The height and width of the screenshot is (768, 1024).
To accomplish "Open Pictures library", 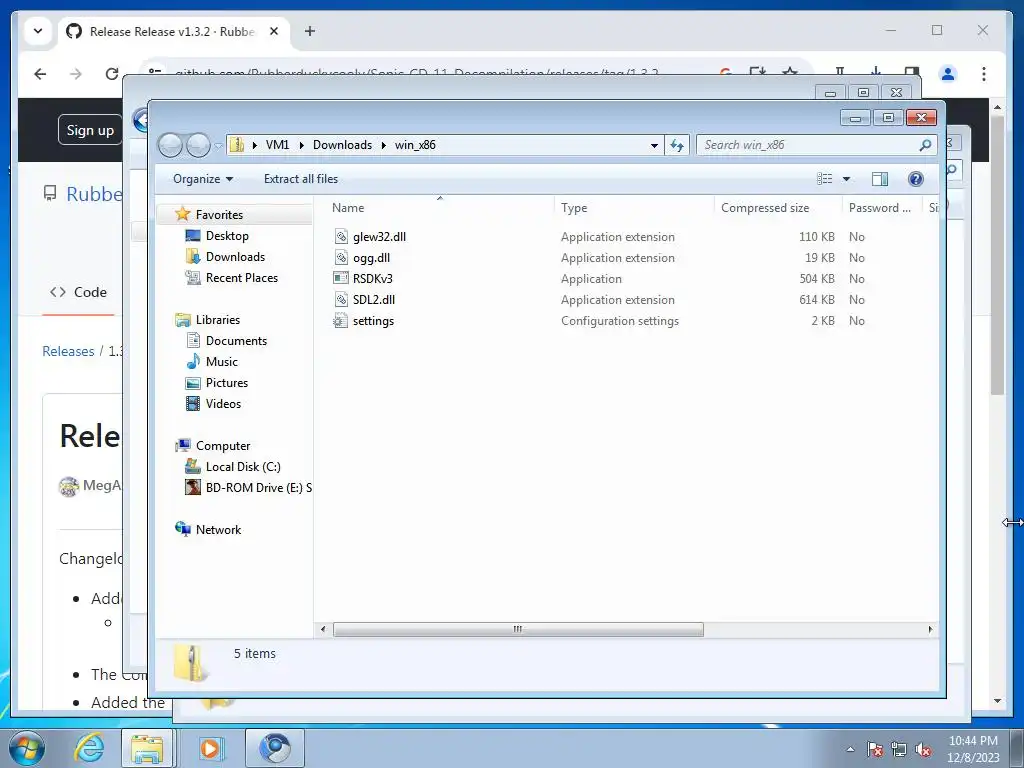I will [x=227, y=383].
